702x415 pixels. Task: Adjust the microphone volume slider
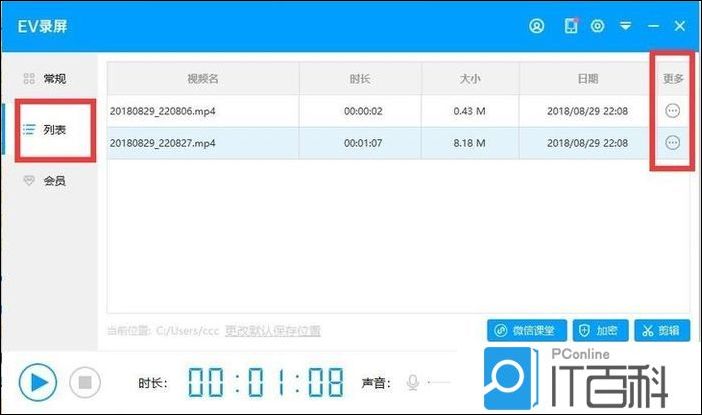click(x=439, y=382)
